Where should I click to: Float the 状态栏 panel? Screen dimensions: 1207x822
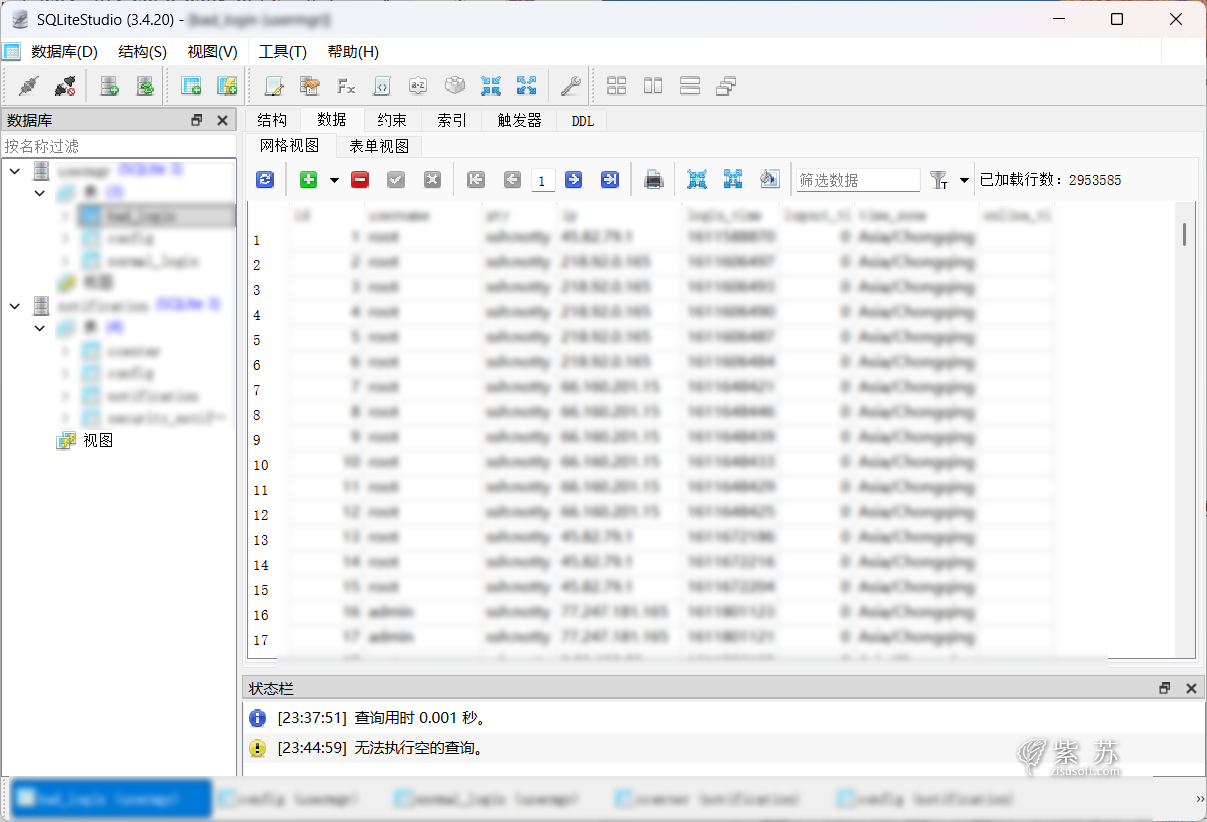coord(1164,689)
